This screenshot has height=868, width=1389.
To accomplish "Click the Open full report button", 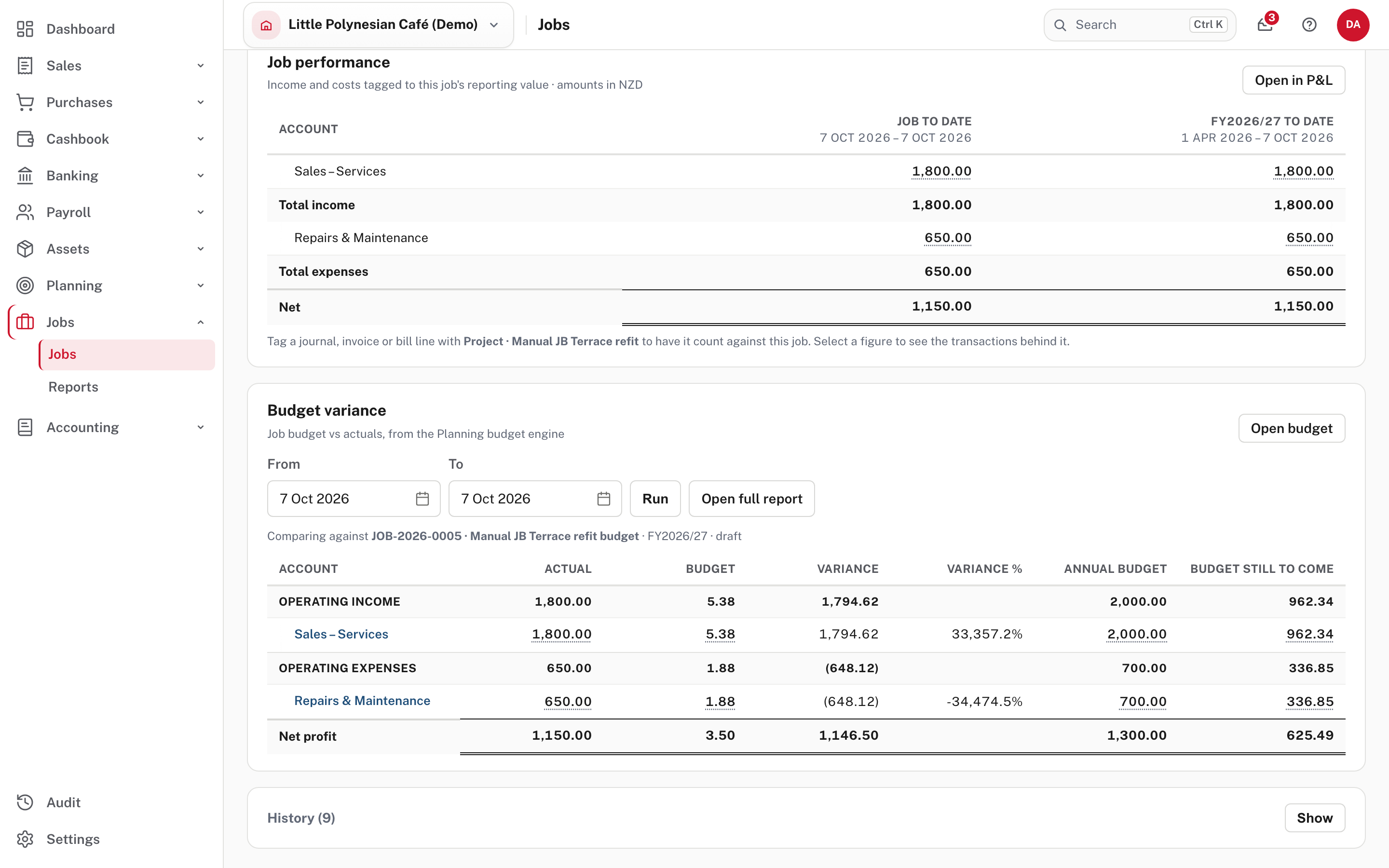I will [x=751, y=498].
